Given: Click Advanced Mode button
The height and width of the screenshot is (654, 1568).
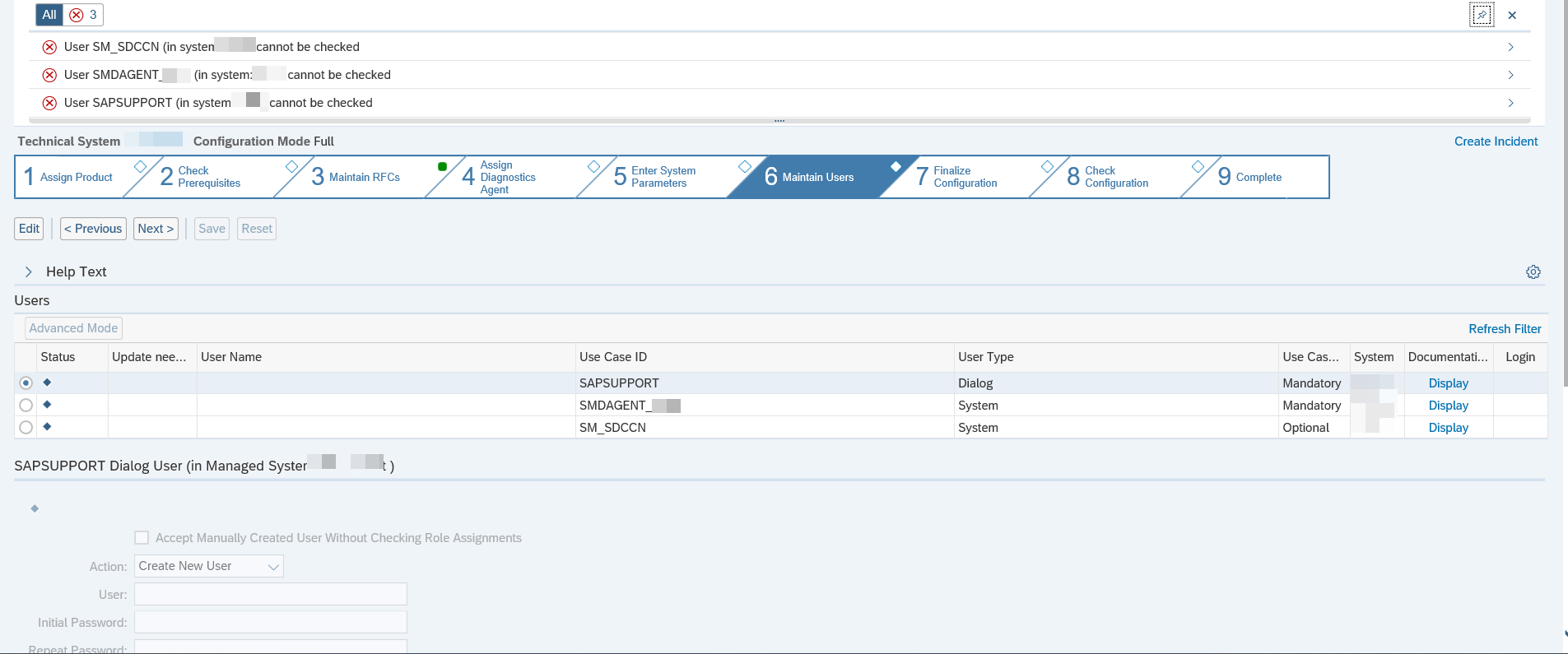Looking at the screenshot, I should 73,328.
